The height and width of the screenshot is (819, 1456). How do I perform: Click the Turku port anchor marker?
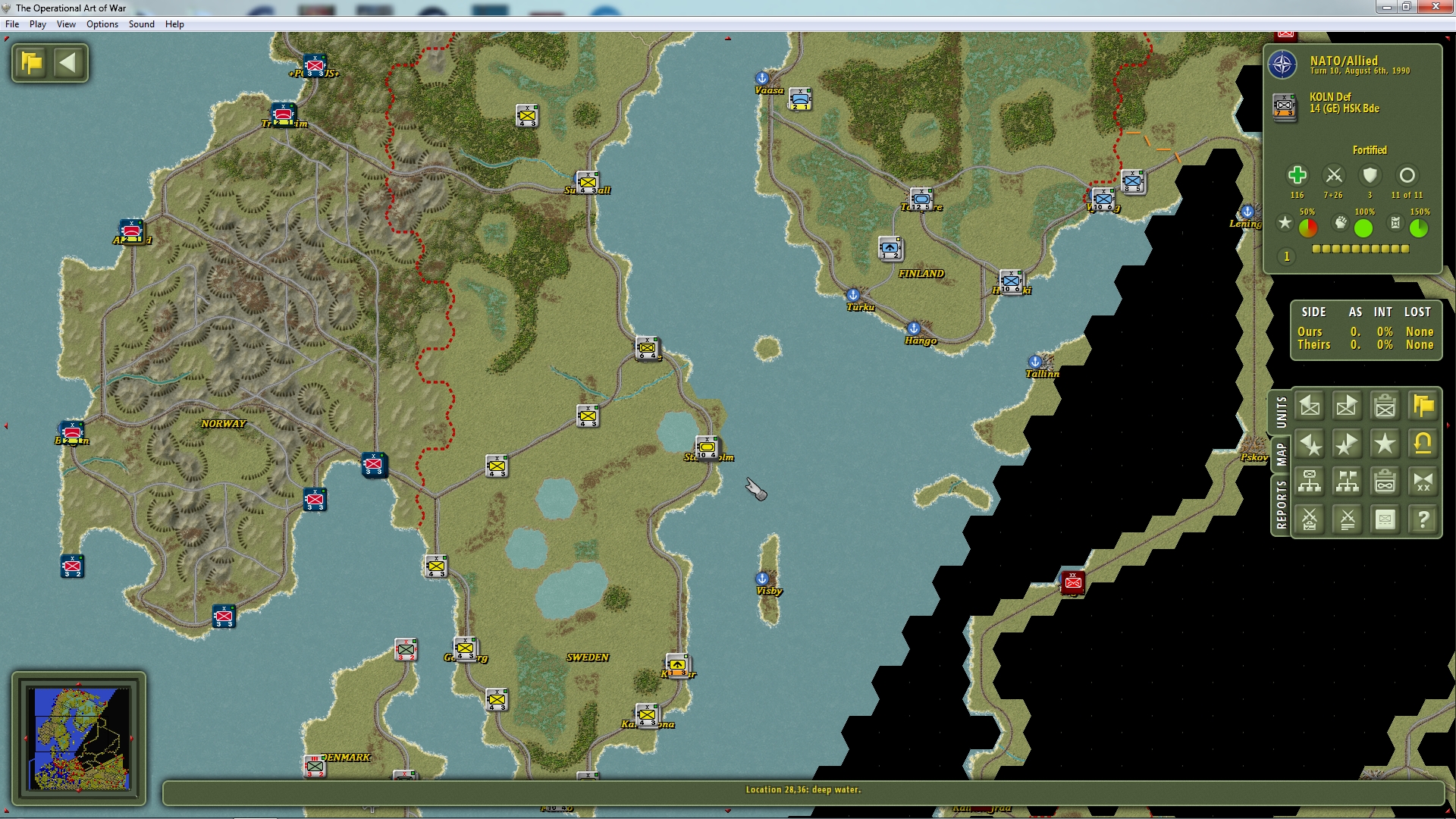pyautogui.click(x=853, y=295)
